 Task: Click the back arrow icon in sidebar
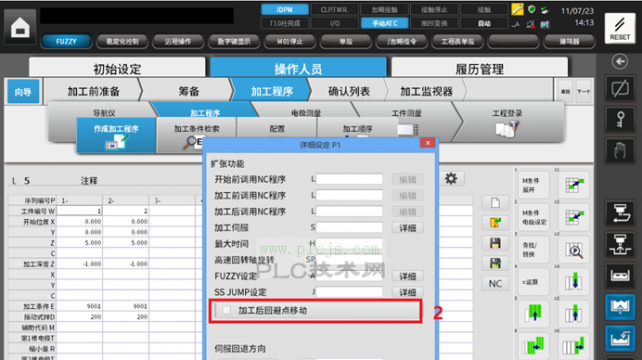pyautogui.click(x=620, y=62)
